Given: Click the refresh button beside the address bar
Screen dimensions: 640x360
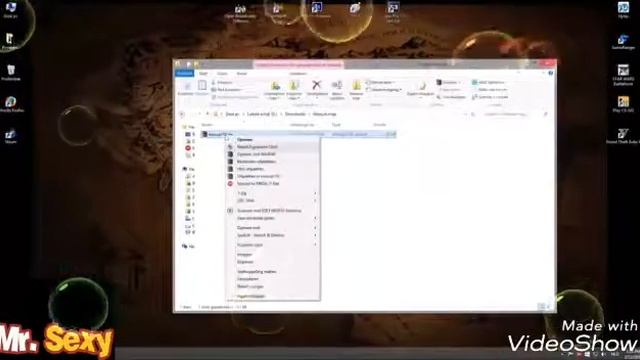Looking at the screenshot, I should (x=473, y=114).
